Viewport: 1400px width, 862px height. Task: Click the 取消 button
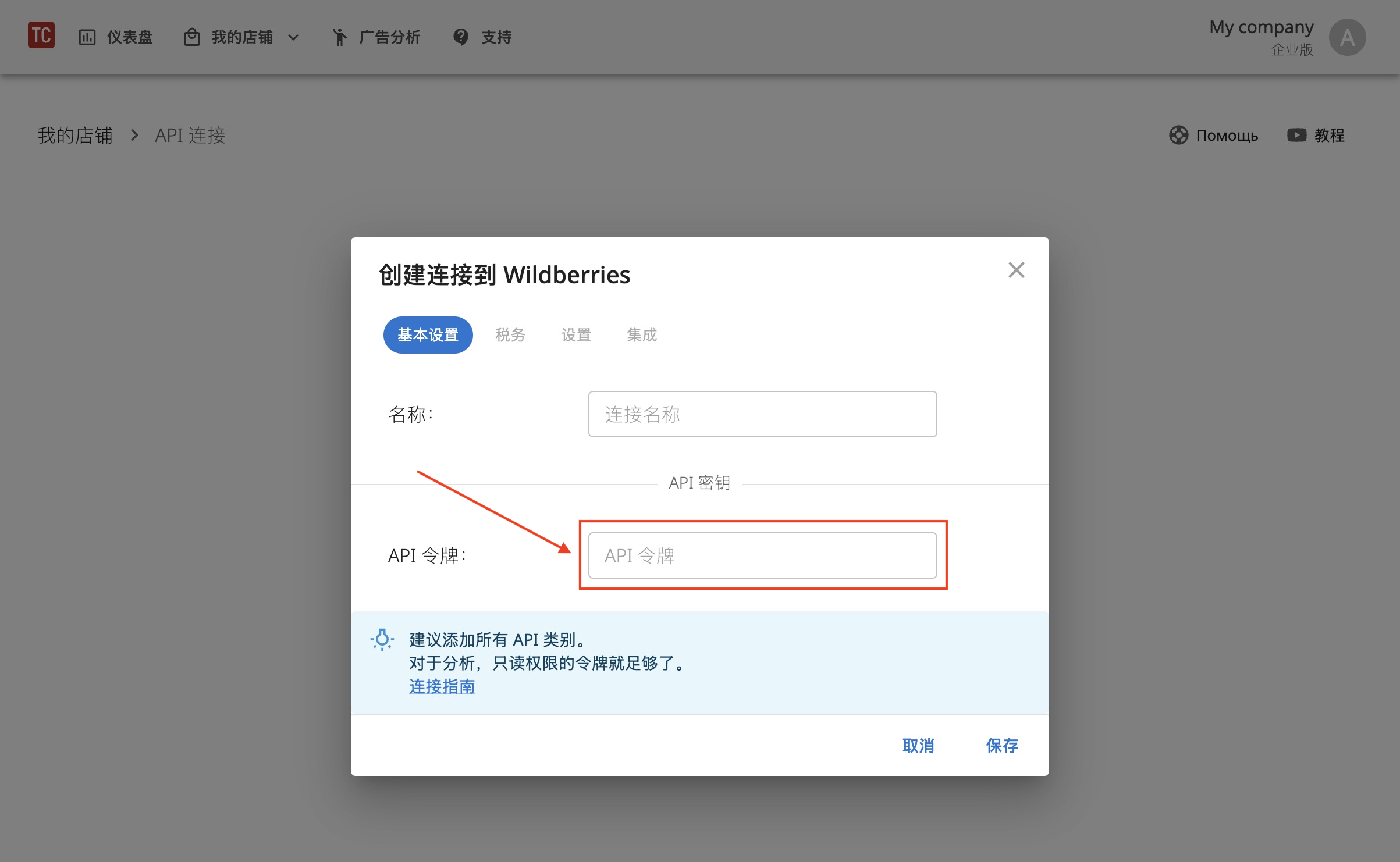point(918,745)
